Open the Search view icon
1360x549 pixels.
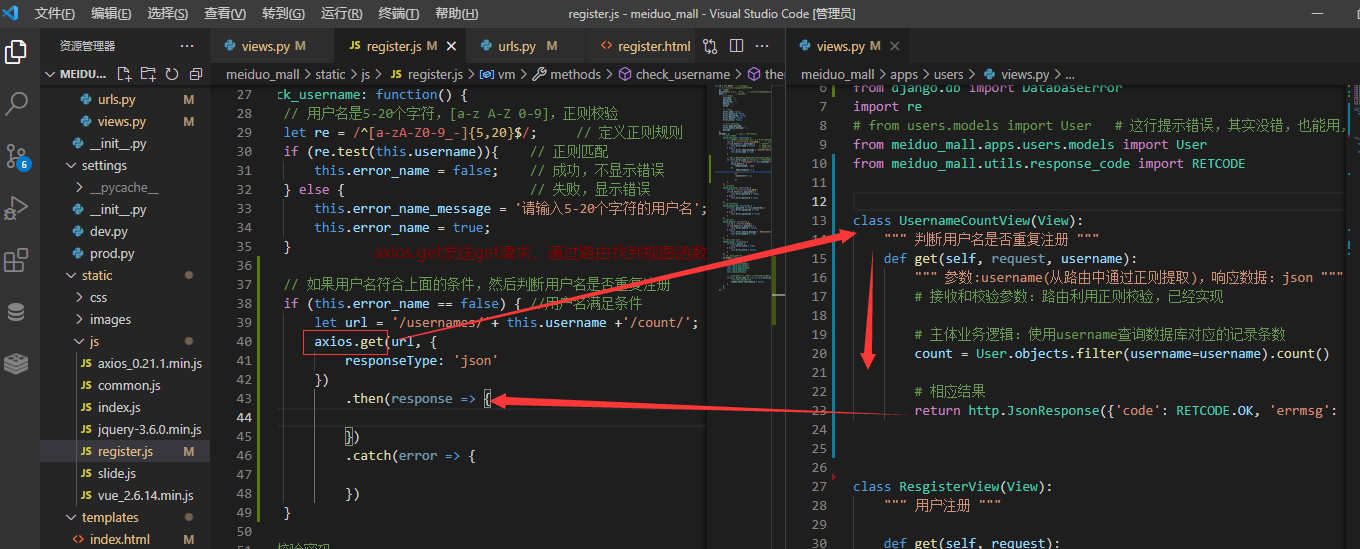(17, 103)
